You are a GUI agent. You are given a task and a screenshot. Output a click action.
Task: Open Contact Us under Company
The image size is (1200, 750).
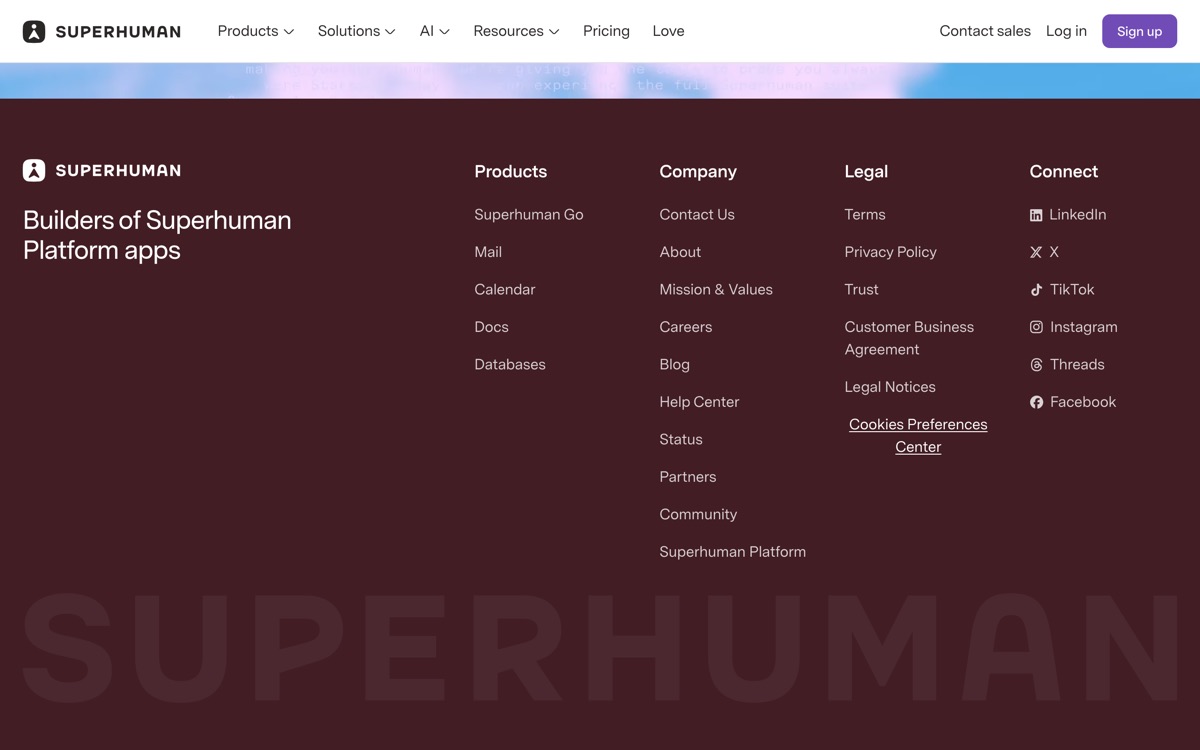(x=697, y=214)
